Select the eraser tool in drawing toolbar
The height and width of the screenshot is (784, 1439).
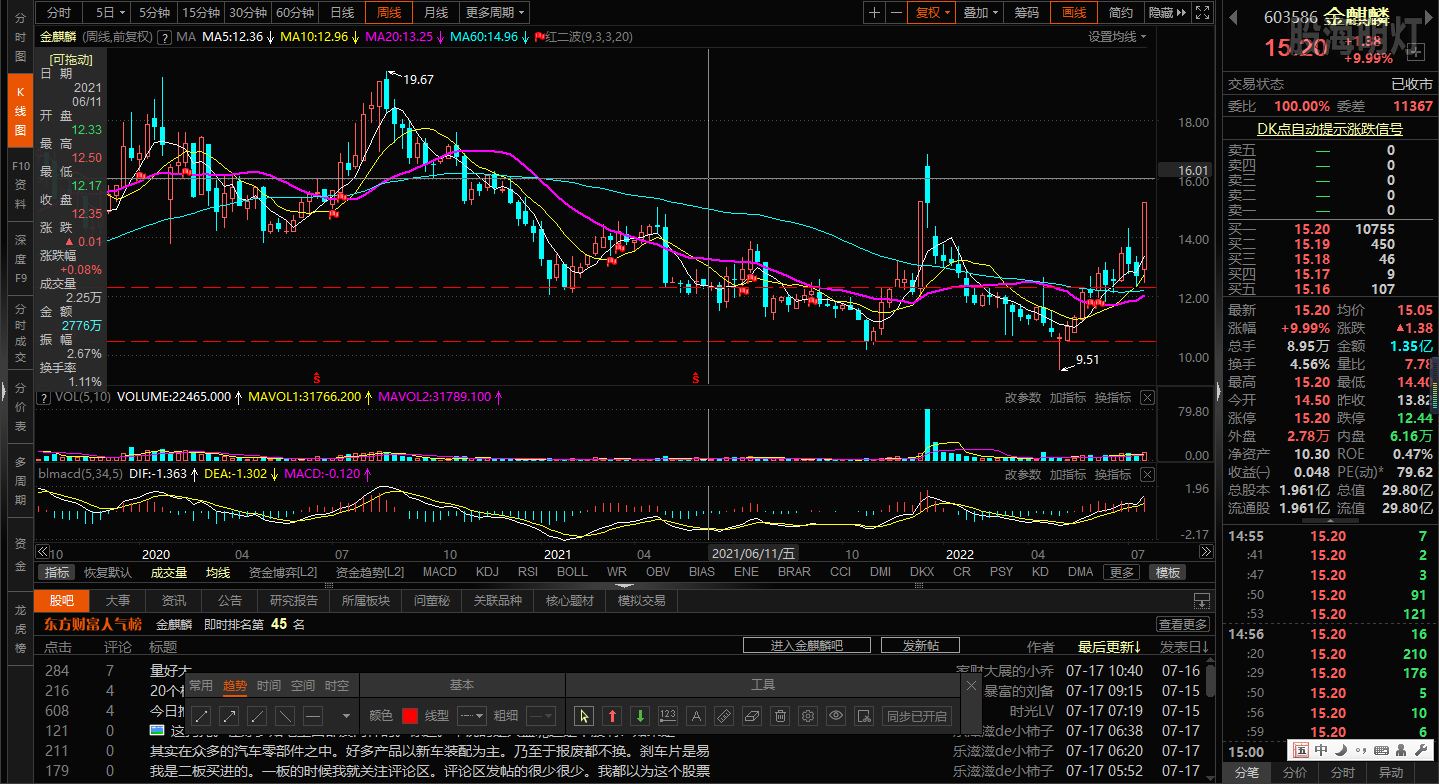[x=753, y=716]
